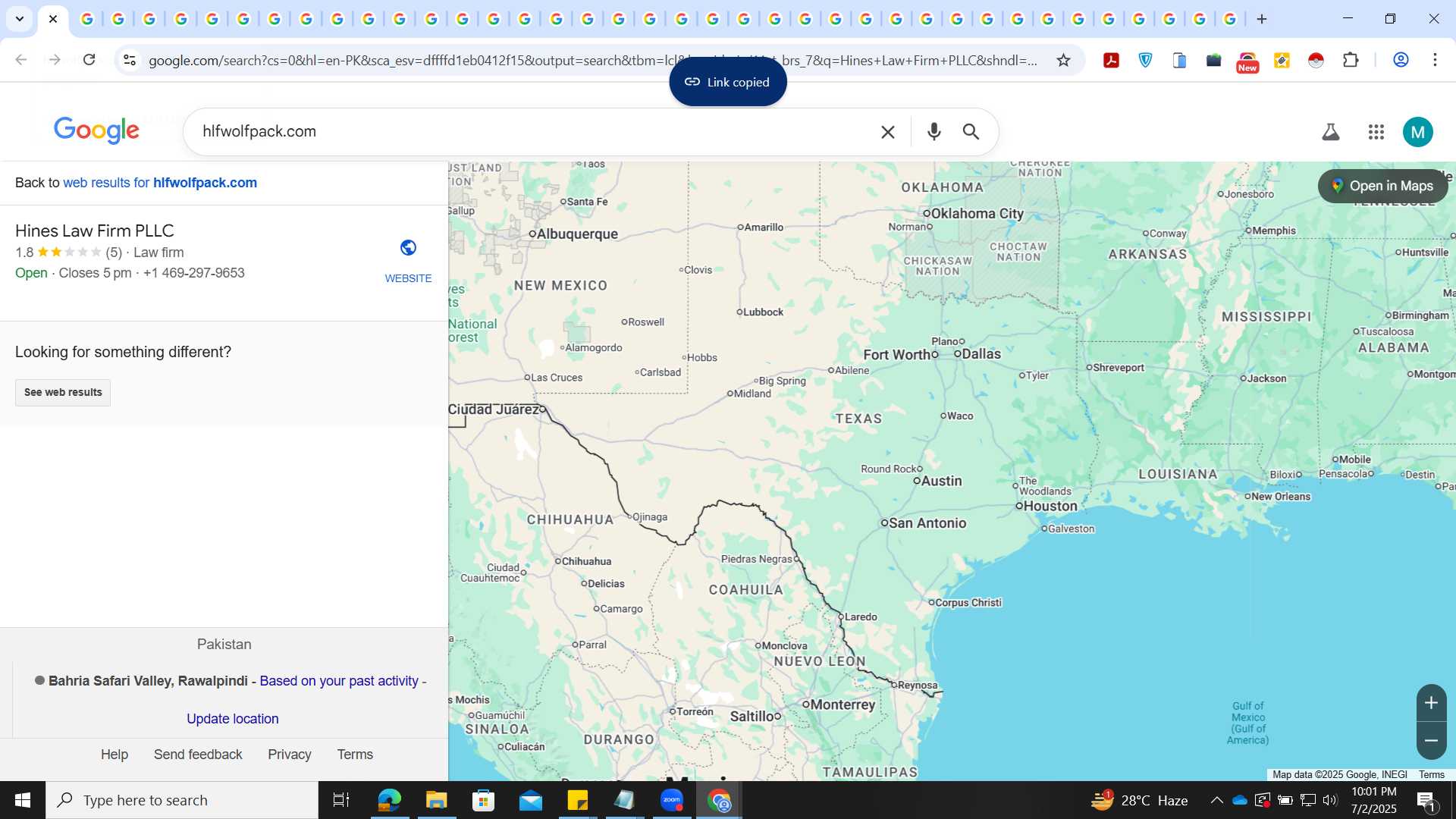Open Mail app from taskbar

pos(531,800)
